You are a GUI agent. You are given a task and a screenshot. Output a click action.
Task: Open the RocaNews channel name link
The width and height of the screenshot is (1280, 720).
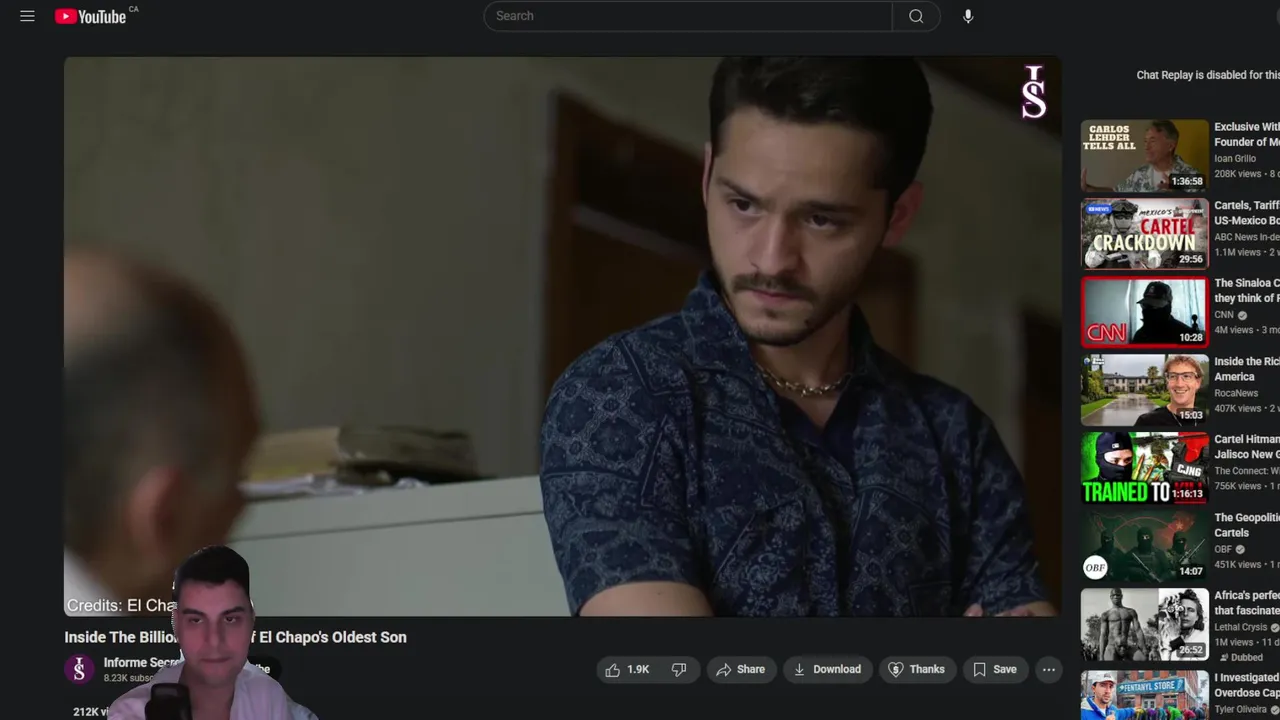pyautogui.click(x=1236, y=393)
